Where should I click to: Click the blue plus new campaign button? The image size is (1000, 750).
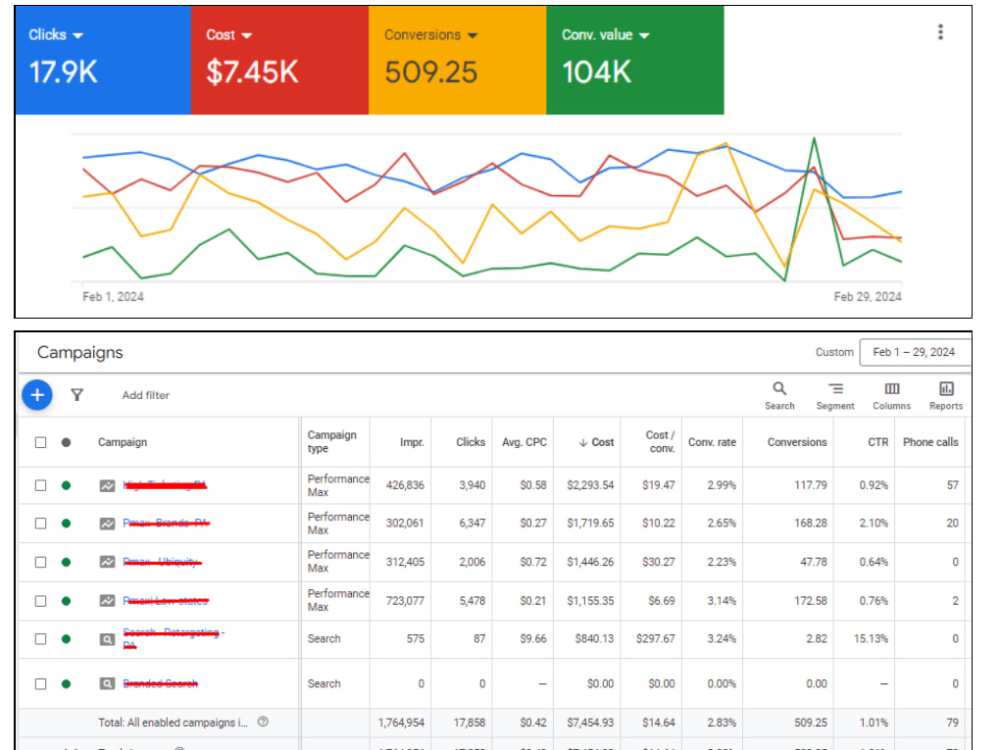coord(37,395)
